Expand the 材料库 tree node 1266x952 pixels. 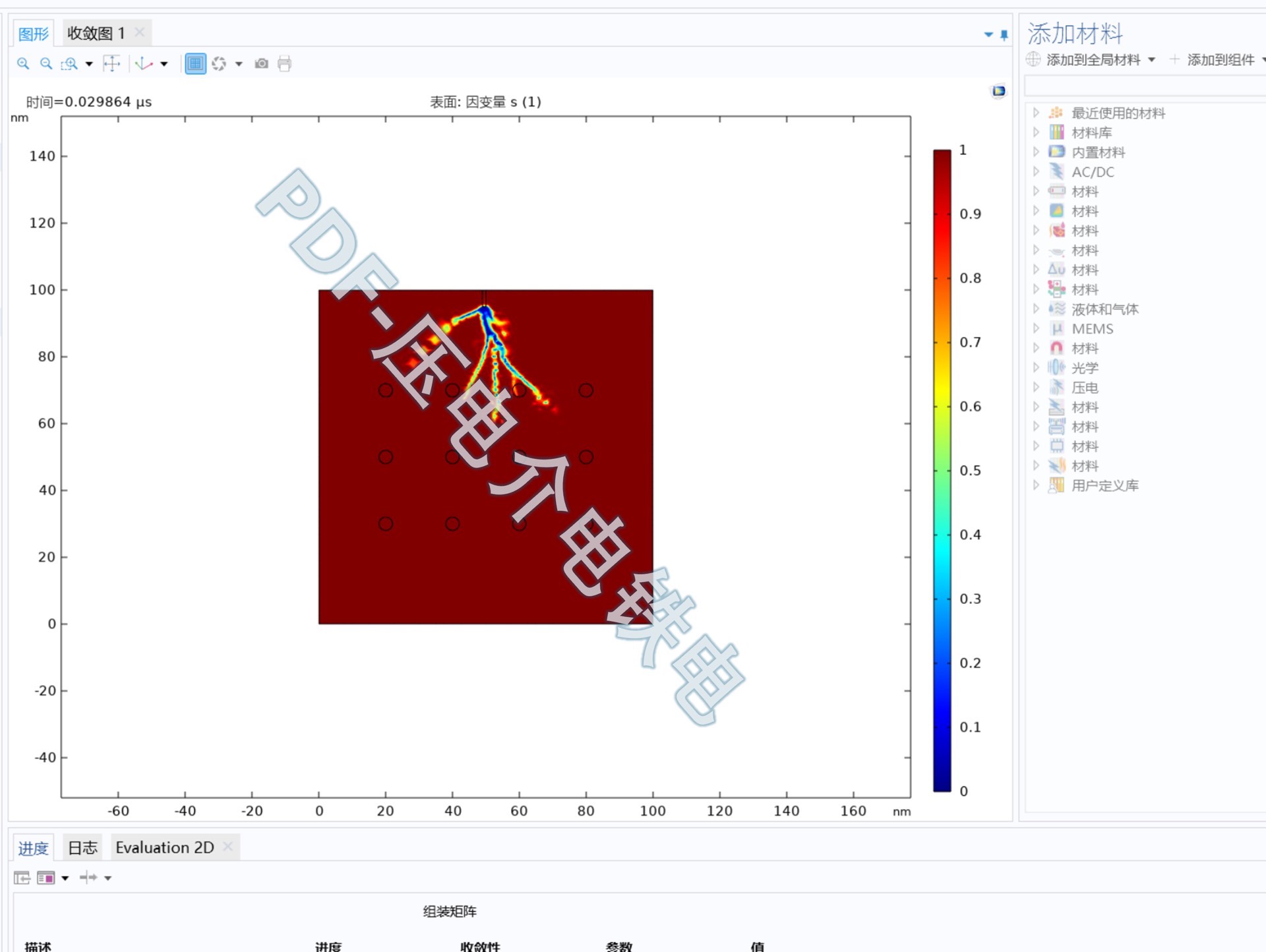click(x=1036, y=133)
